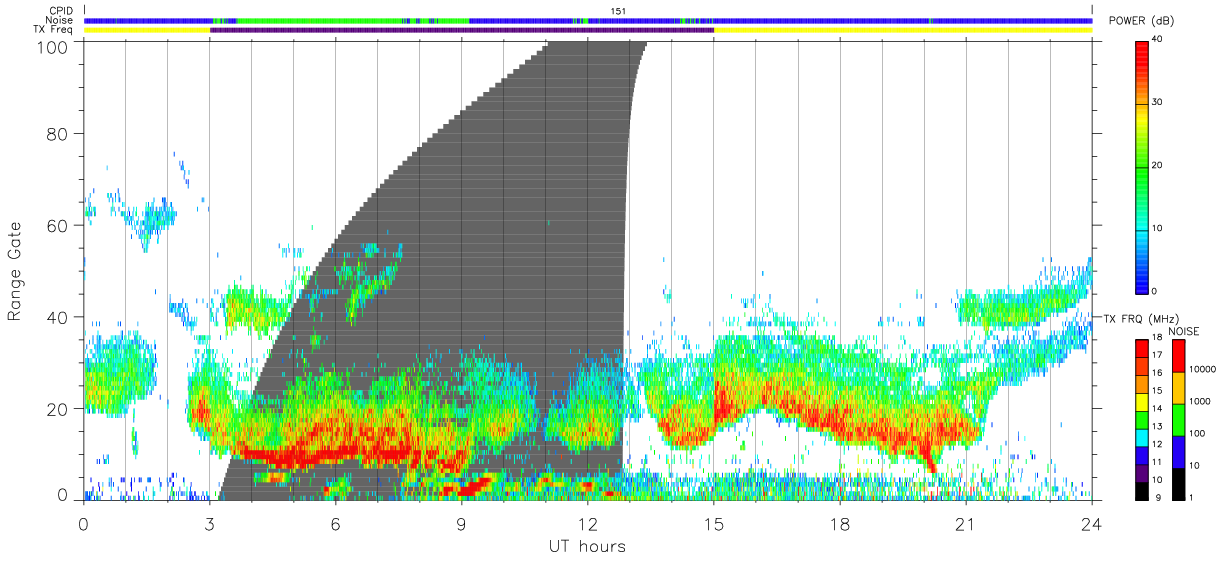Viewport: 1228px width, 567px height.
Task: Click the '1' label on NOISE scale
Action: click(1192, 497)
